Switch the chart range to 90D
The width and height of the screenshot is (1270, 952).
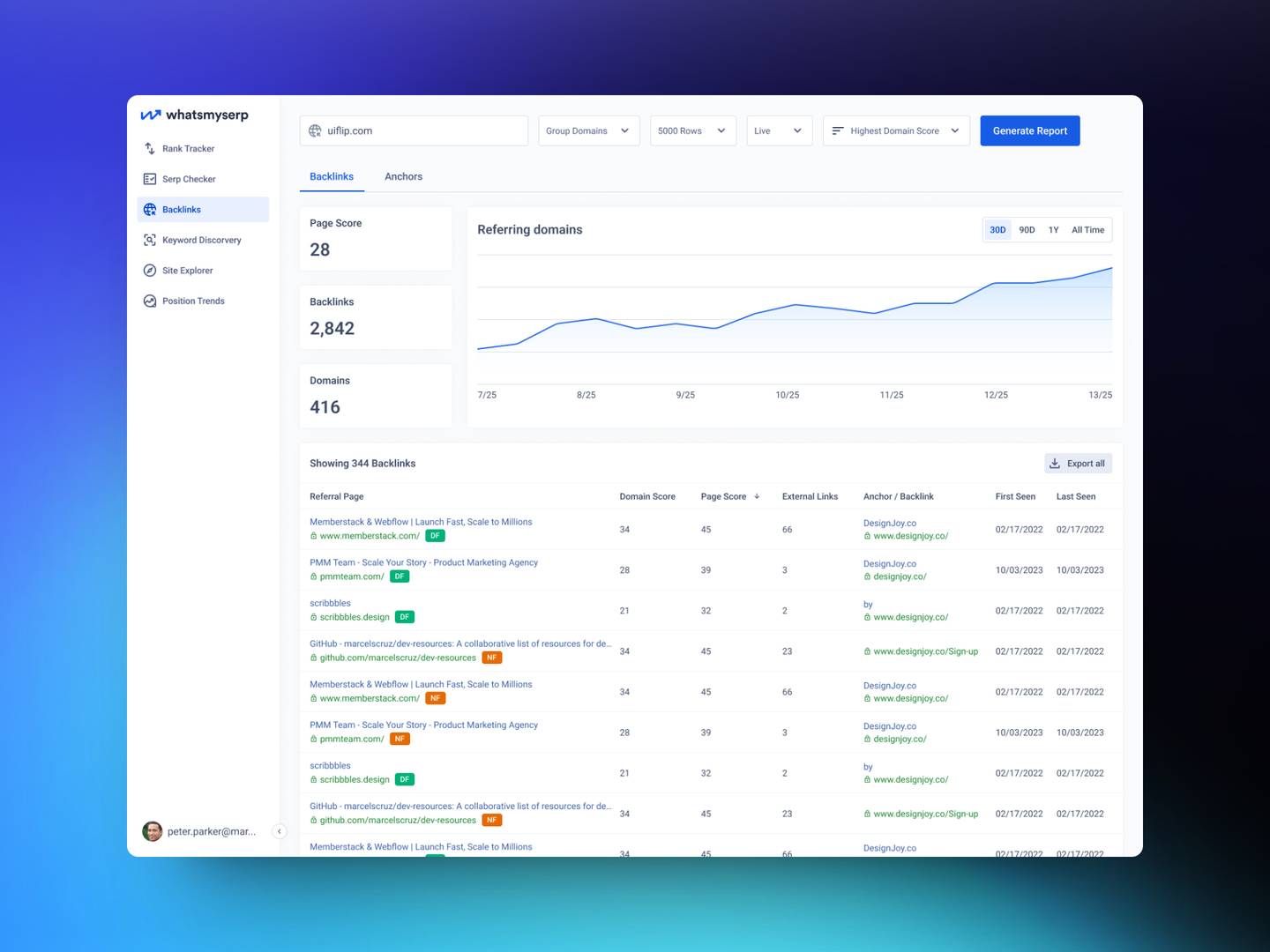point(1027,229)
